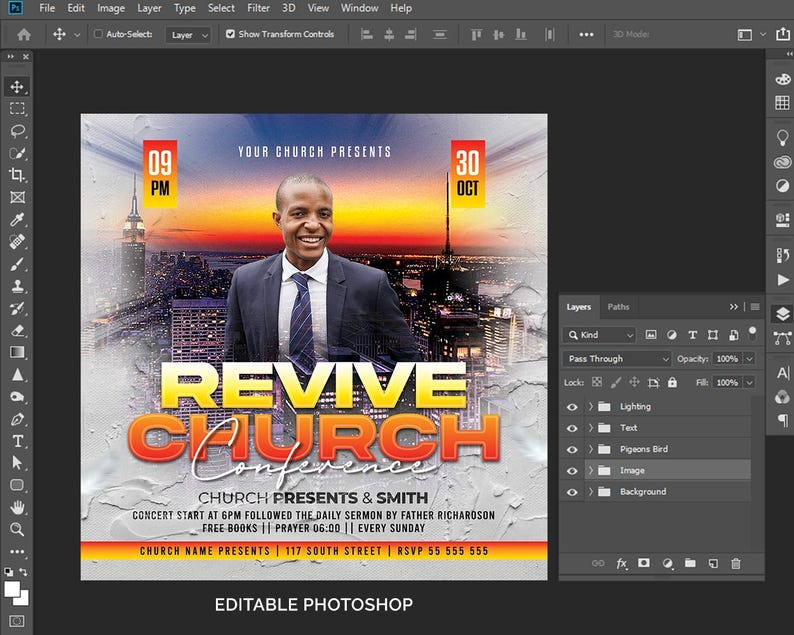Viewport: 794px width, 635px height.
Task: Align horizontal centers in options bar
Action: [389, 34]
